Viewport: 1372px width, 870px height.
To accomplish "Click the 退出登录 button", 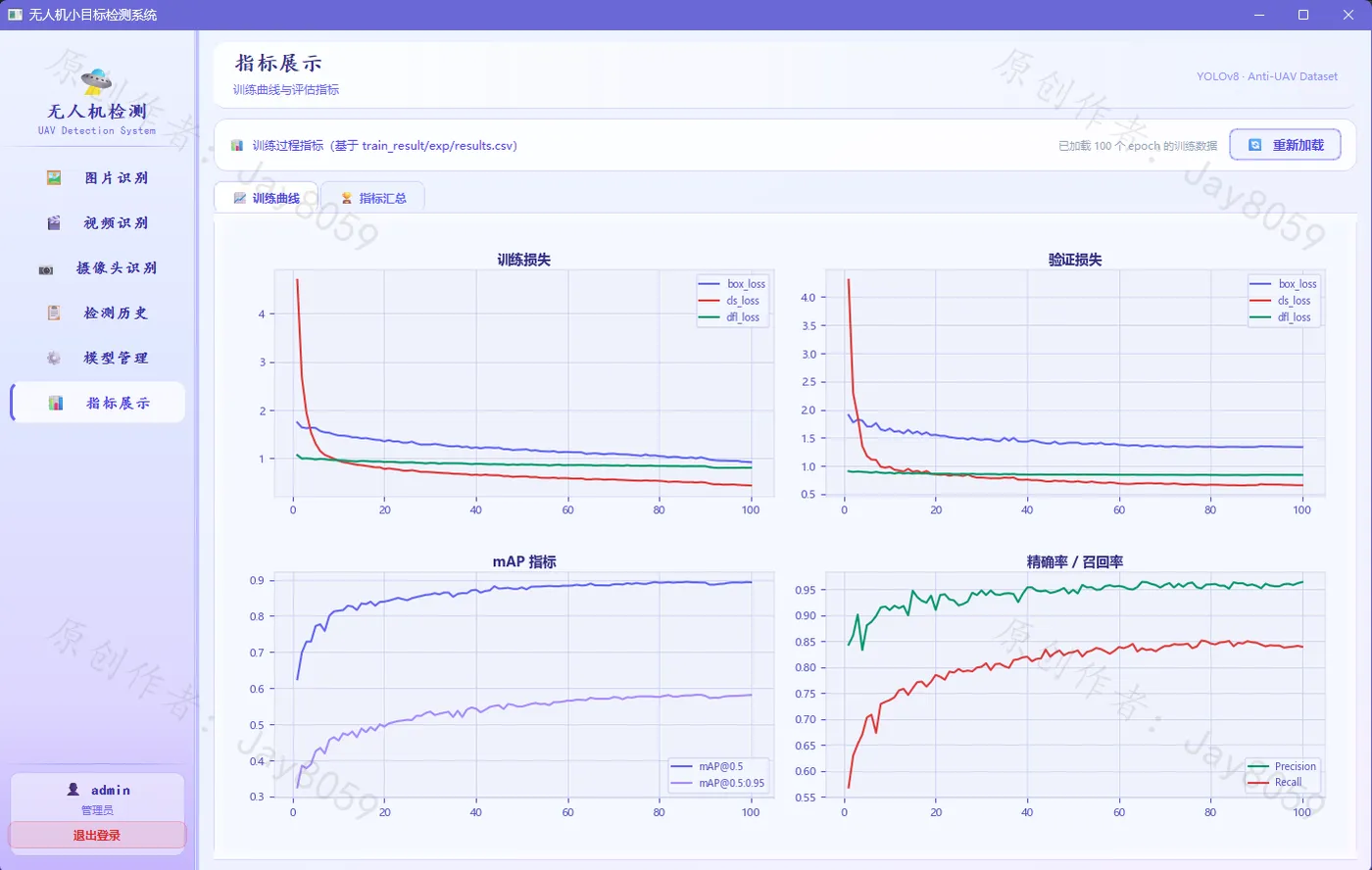I will (x=97, y=836).
